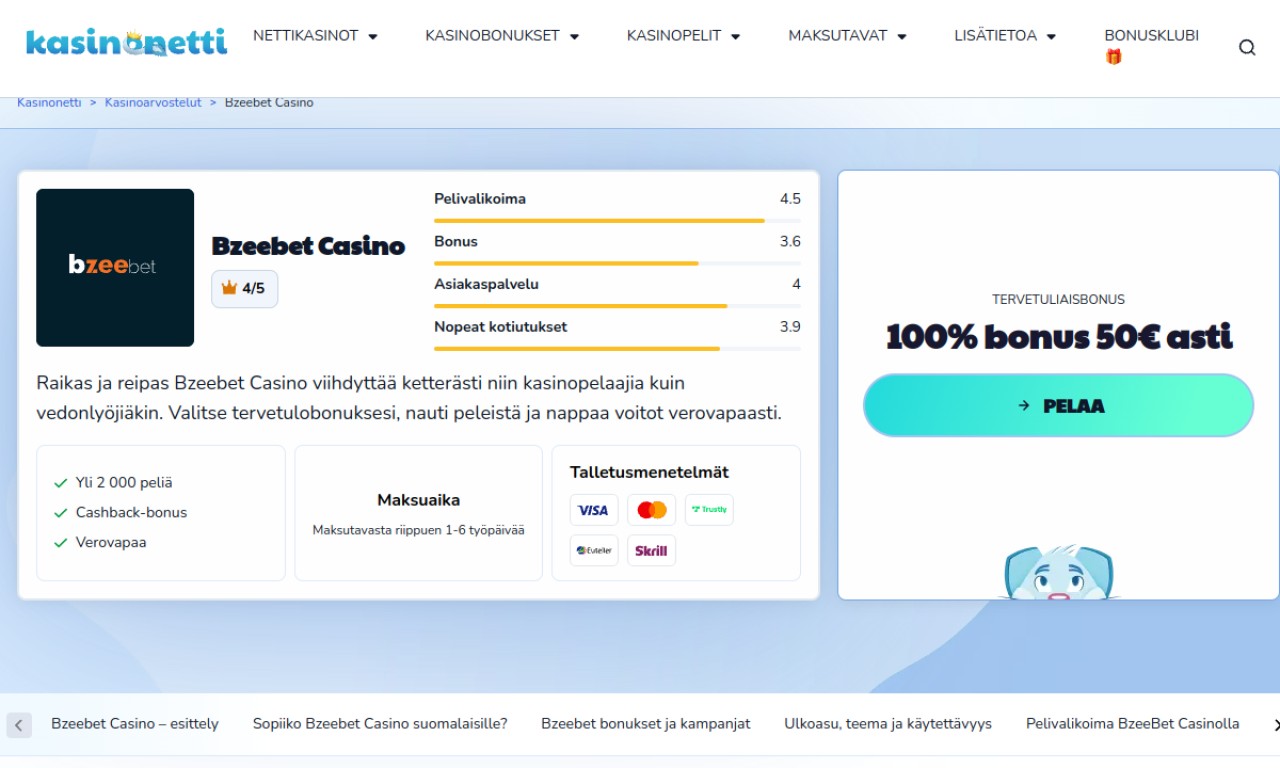
Task: Click the crown rating badge 4/5
Action: coord(245,288)
